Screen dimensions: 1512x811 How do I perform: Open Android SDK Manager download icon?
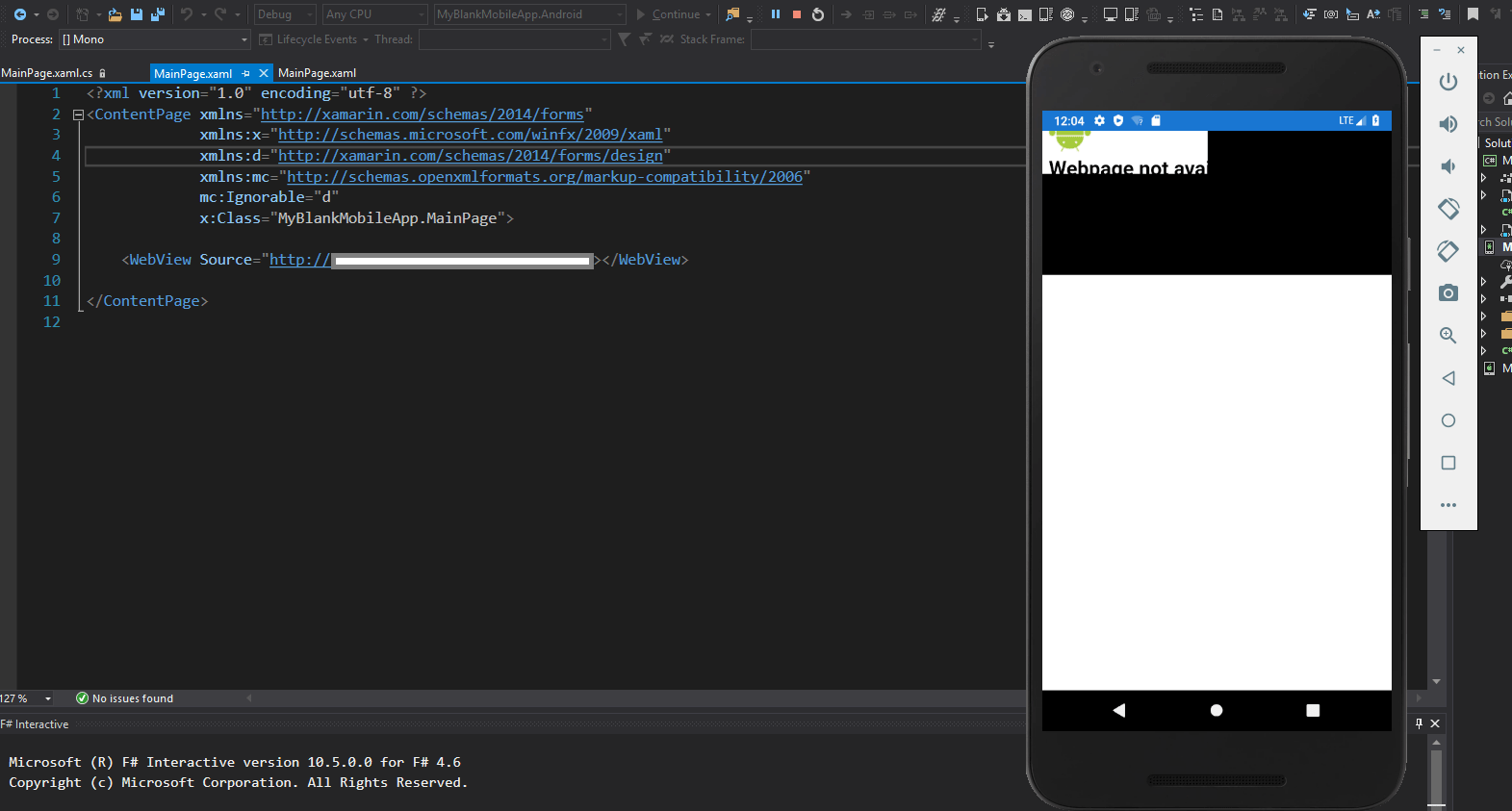(1004, 14)
